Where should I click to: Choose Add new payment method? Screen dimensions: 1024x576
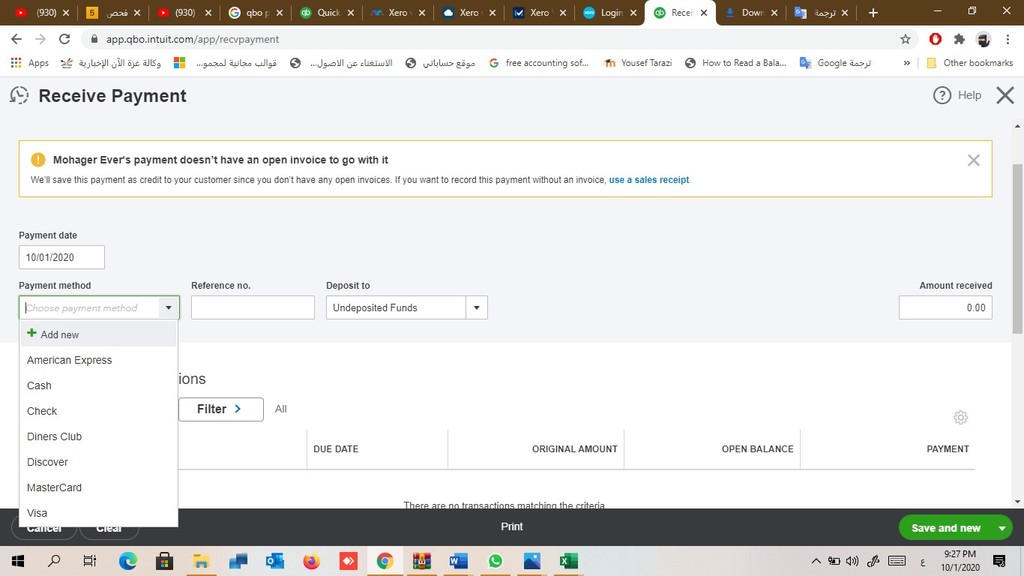tap(99, 334)
